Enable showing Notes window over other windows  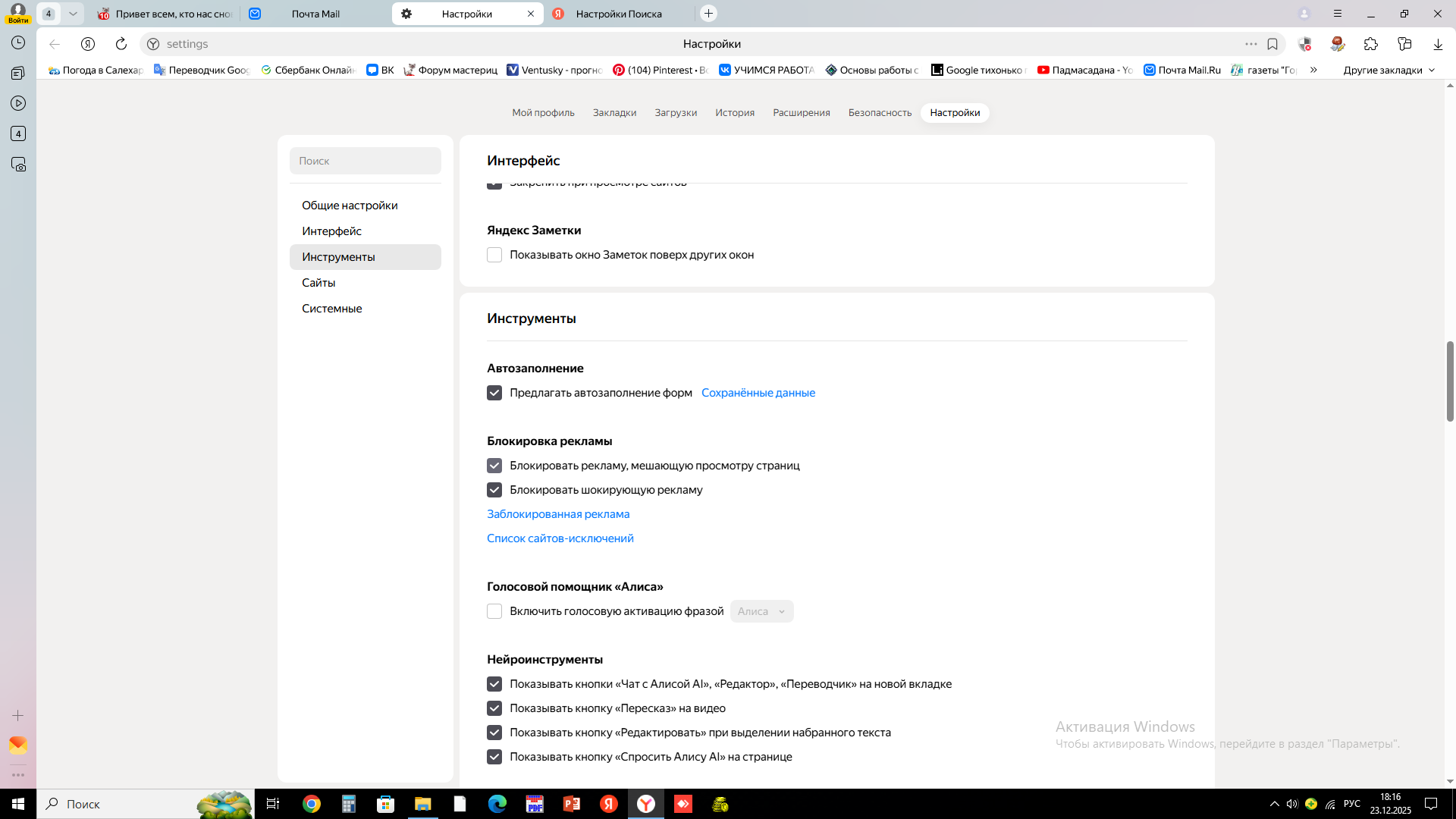[494, 255]
